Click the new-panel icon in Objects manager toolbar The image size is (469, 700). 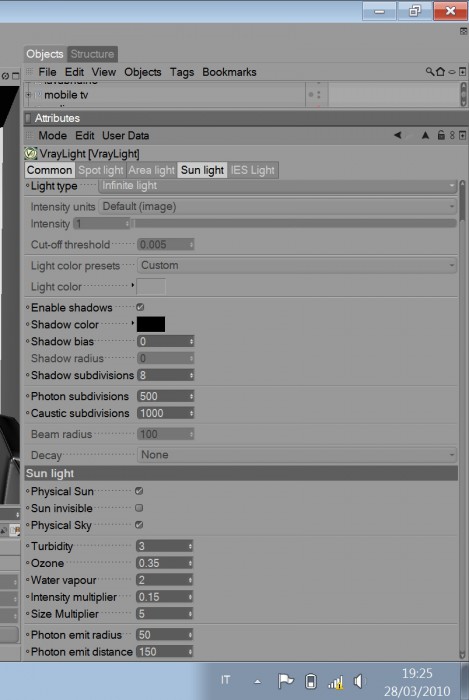(x=462, y=71)
